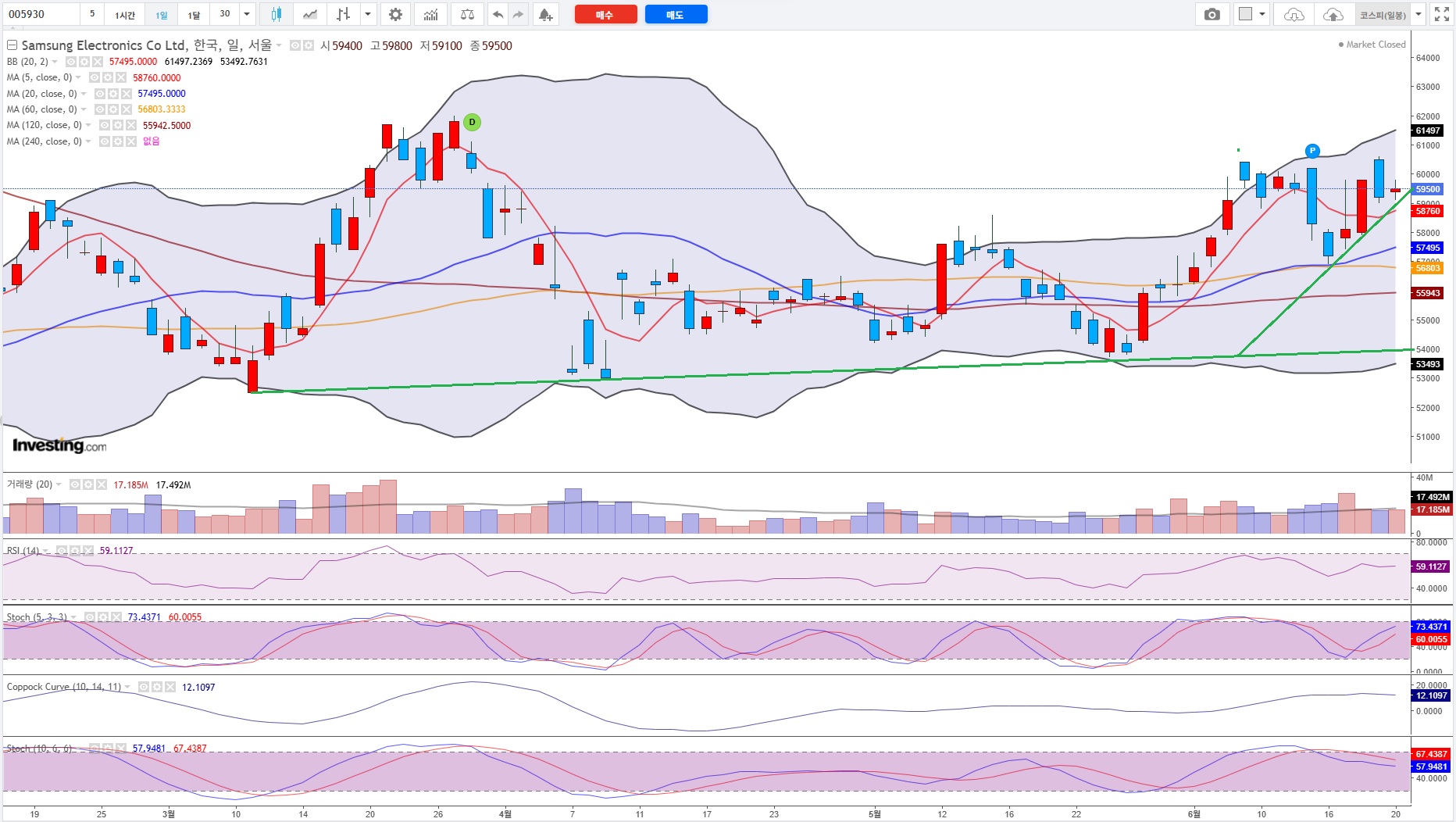Open chart settings gear in top toolbar

tap(396, 14)
